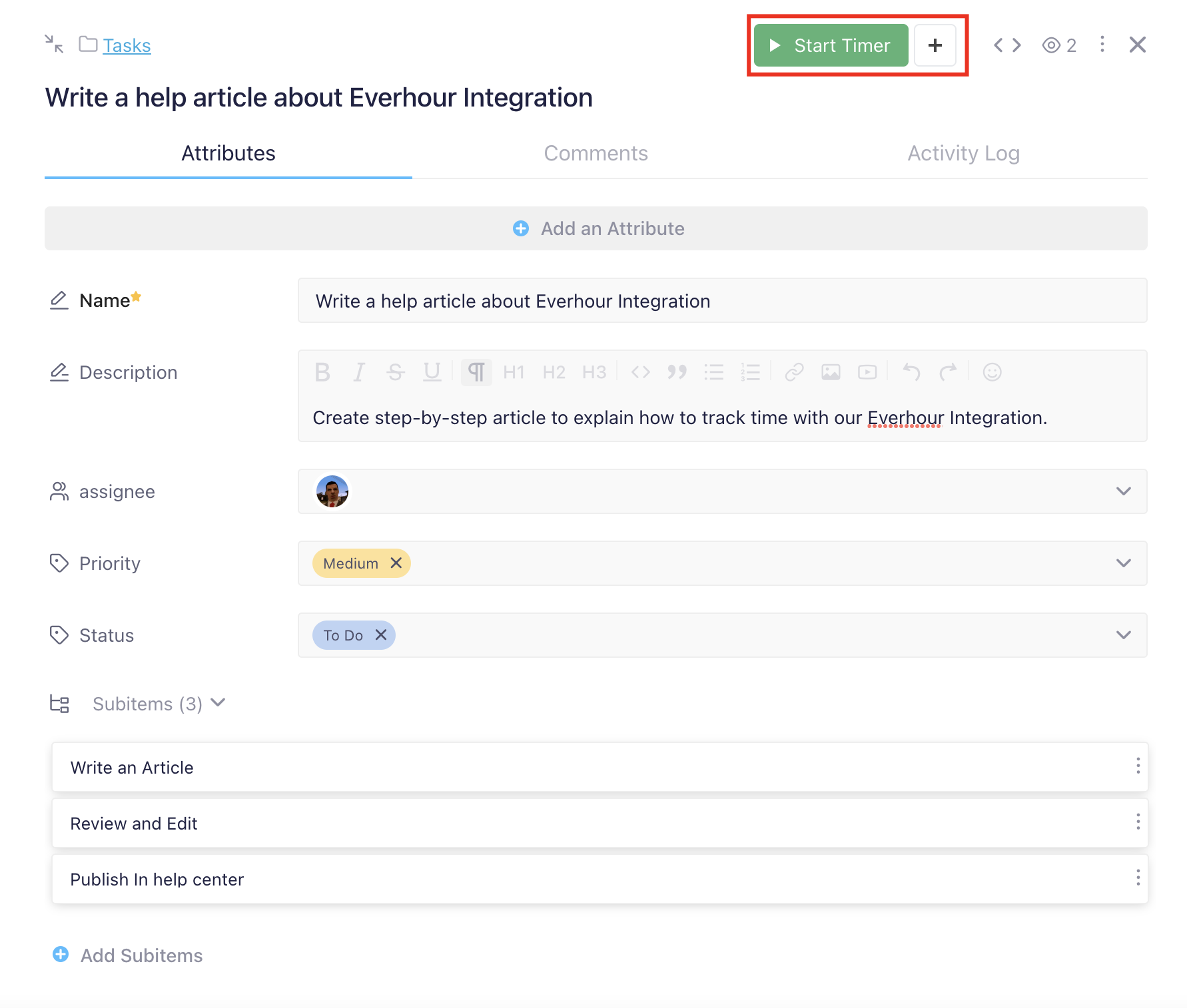Follow the Tasks breadcrumb link
This screenshot has height=1008, width=1187.
127,45
